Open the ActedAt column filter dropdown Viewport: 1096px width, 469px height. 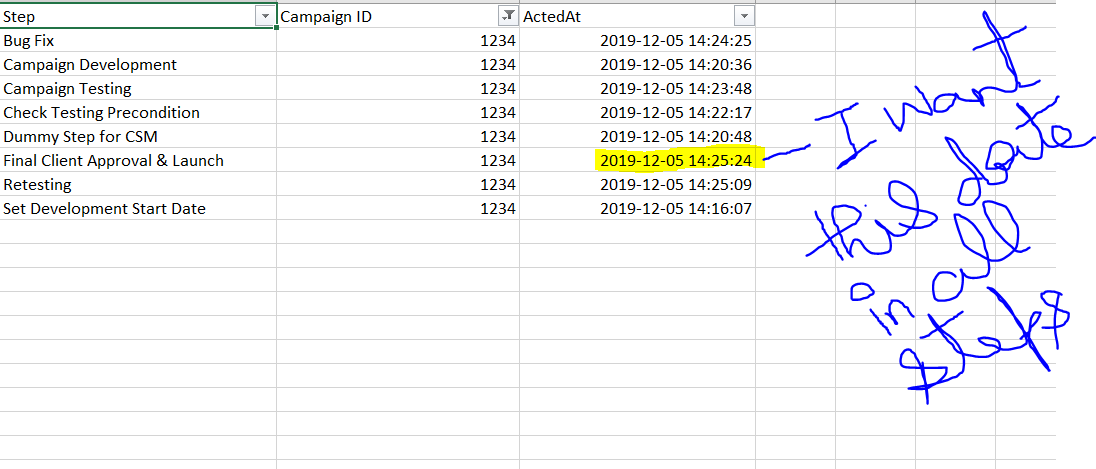click(744, 16)
